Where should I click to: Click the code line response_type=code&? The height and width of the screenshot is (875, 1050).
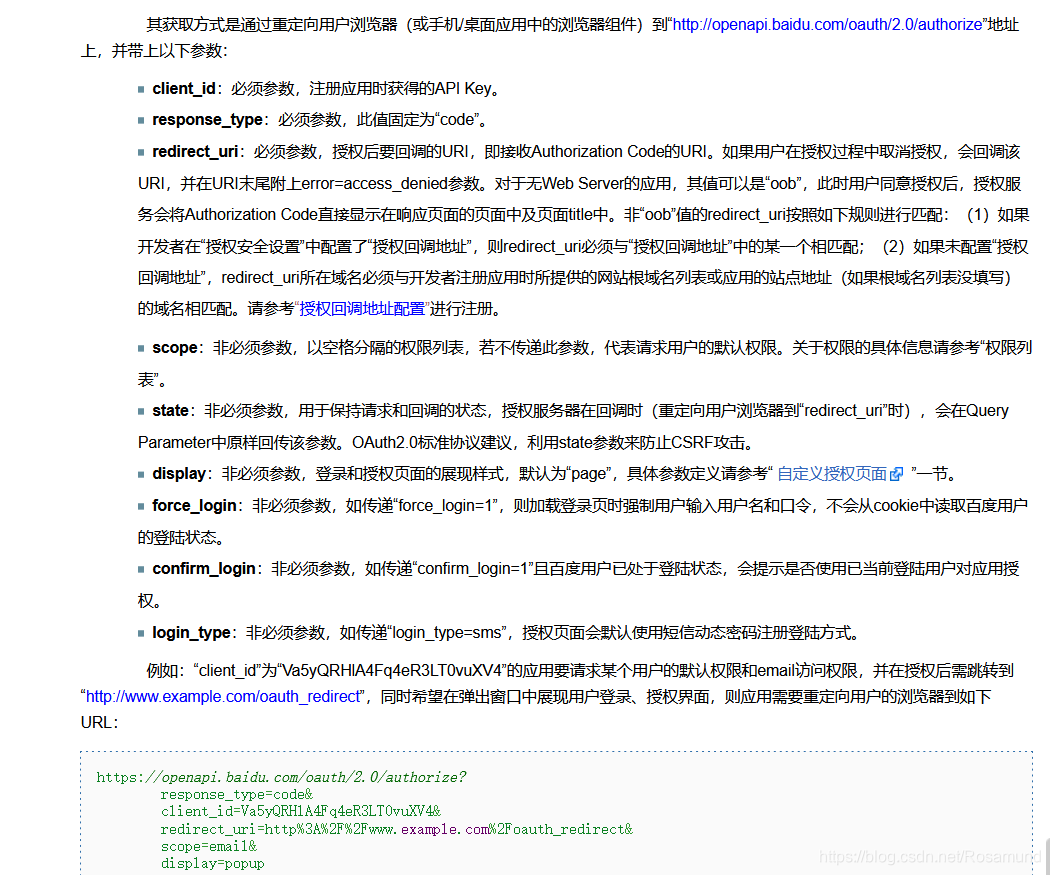pyautogui.click(x=236, y=795)
